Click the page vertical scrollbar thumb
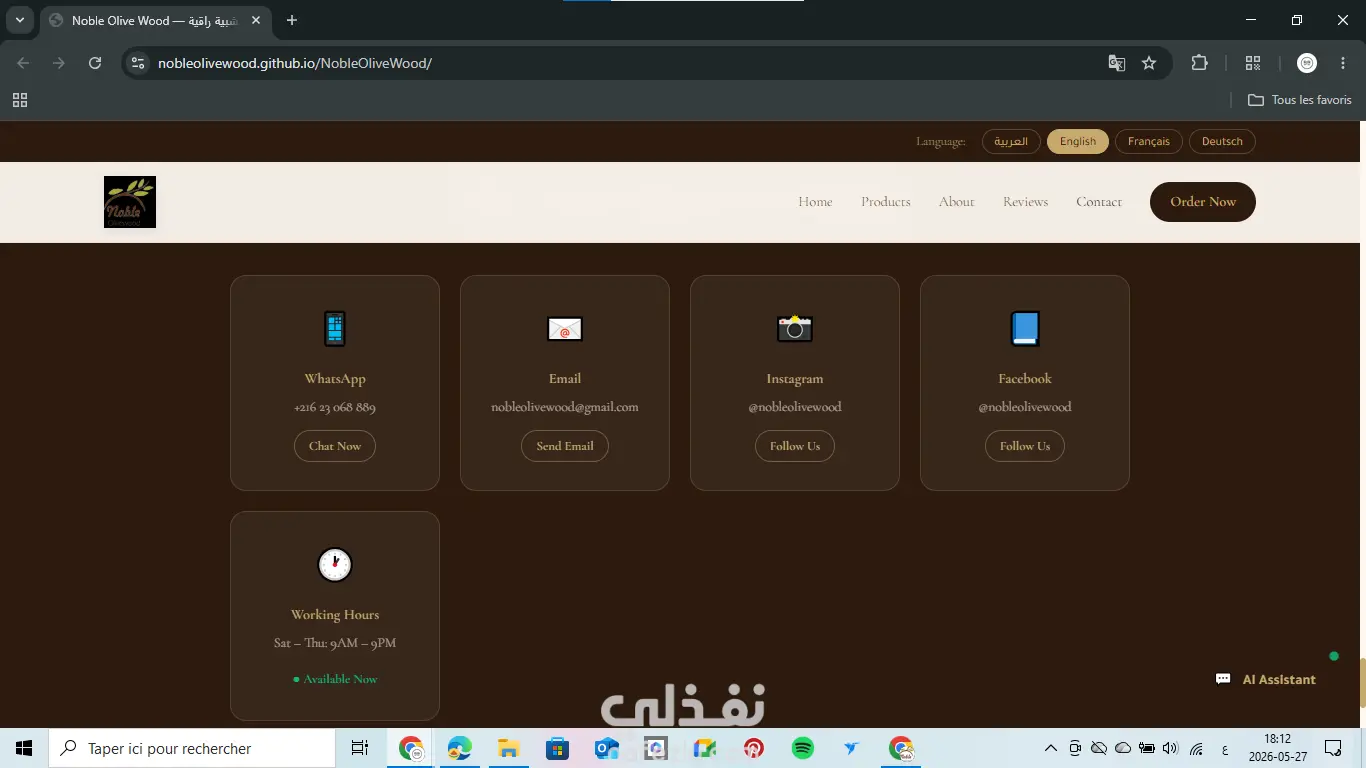Viewport: 1366px width, 768px height. 1361,682
